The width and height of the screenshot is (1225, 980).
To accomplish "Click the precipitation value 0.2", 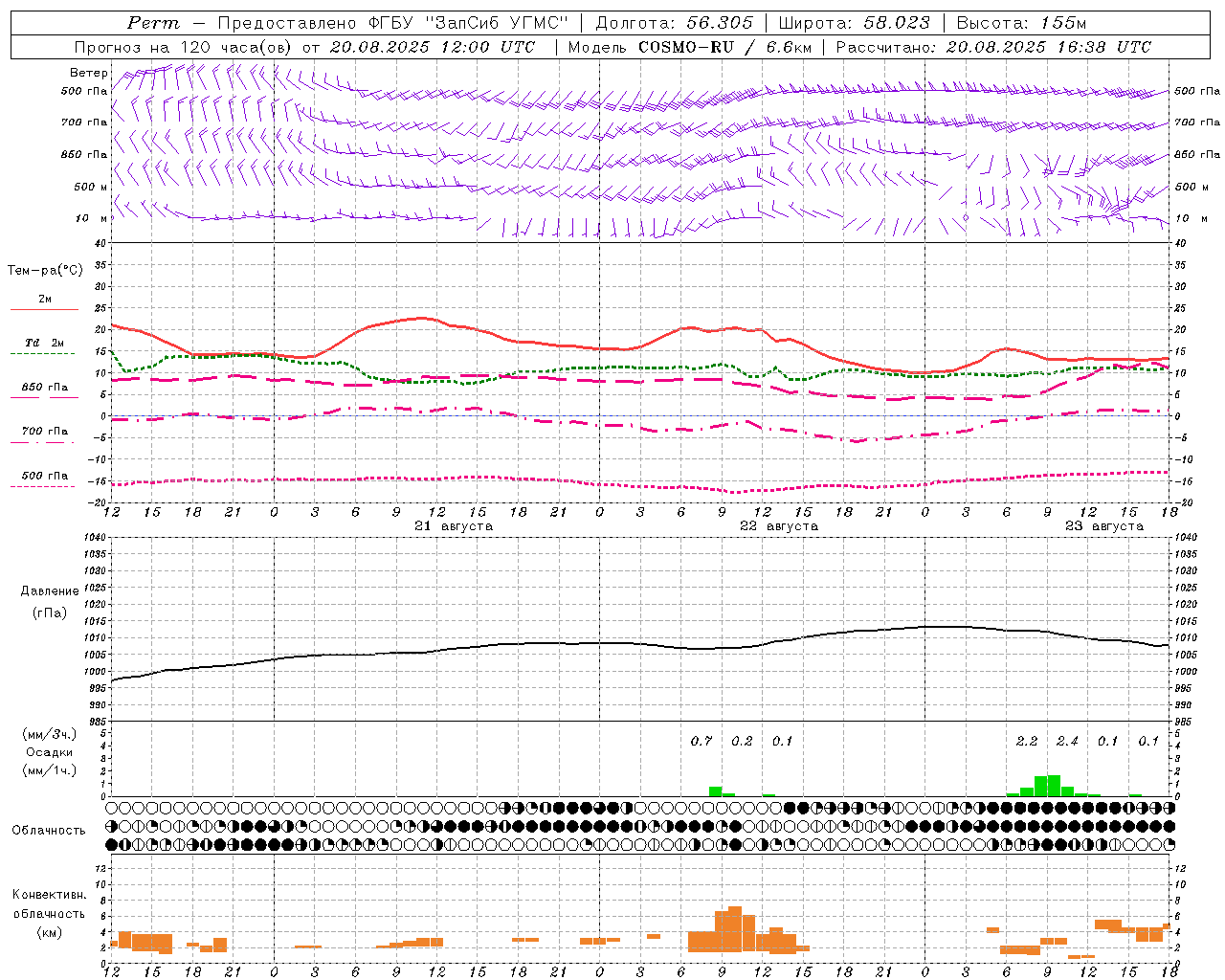I will coord(742,741).
